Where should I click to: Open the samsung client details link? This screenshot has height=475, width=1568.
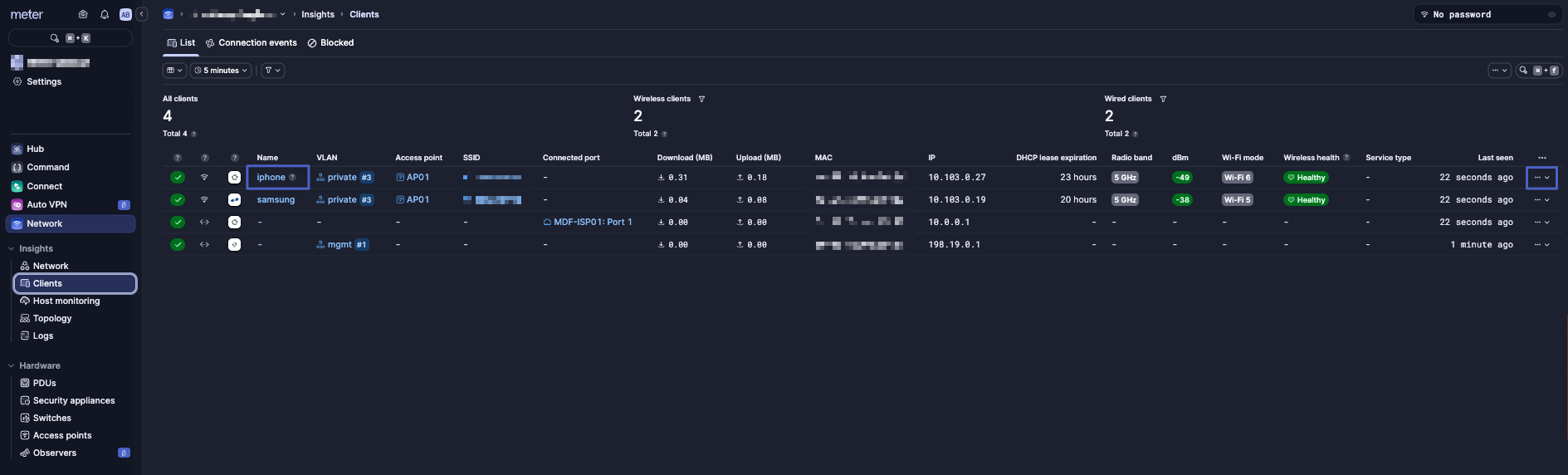pos(276,200)
